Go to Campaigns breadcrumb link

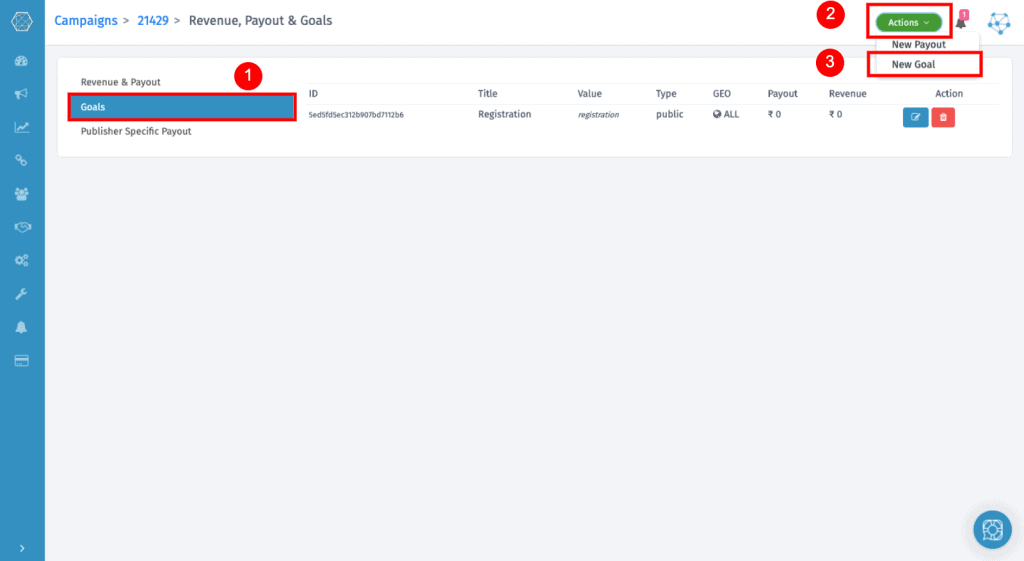tap(85, 20)
